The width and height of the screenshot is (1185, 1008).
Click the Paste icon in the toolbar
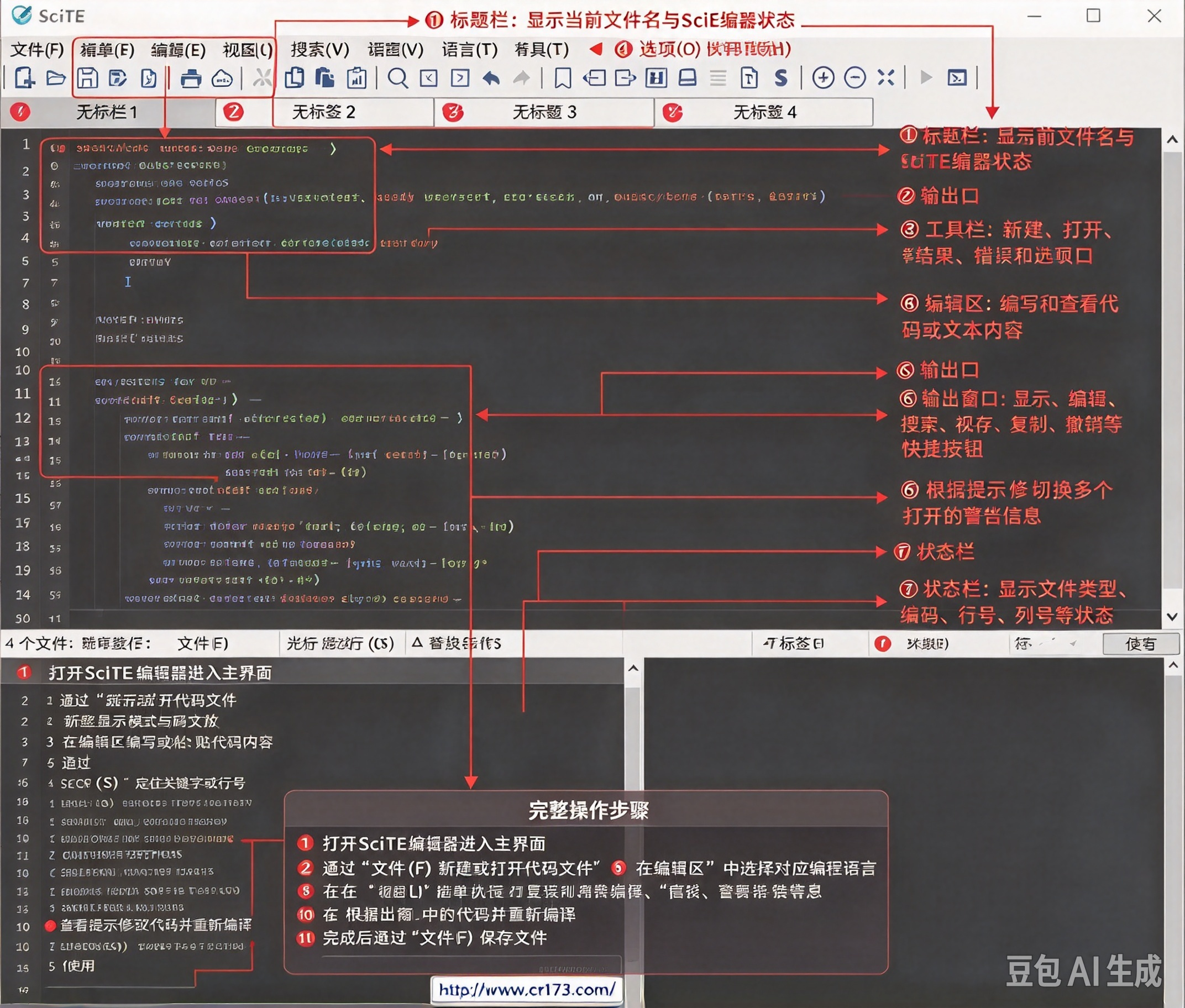pyautogui.click(x=324, y=78)
